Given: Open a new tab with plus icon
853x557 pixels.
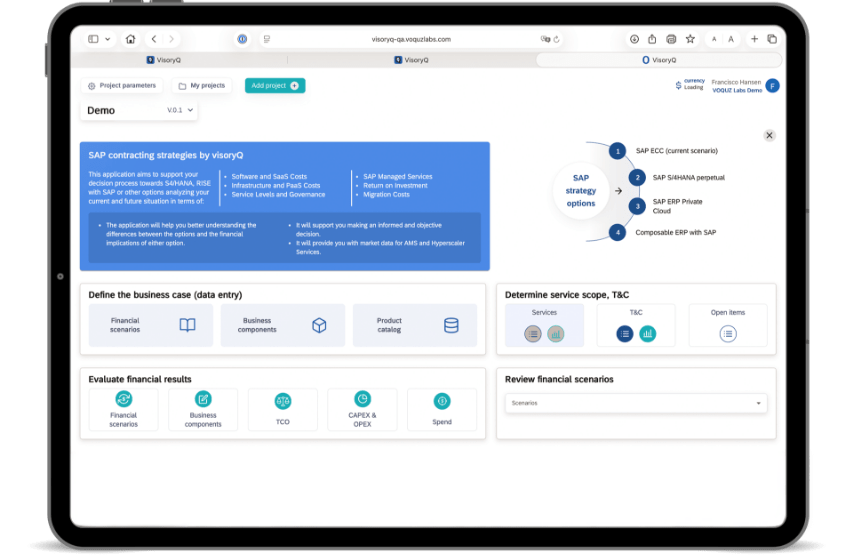Looking at the screenshot, I should (x=755, y=39).
